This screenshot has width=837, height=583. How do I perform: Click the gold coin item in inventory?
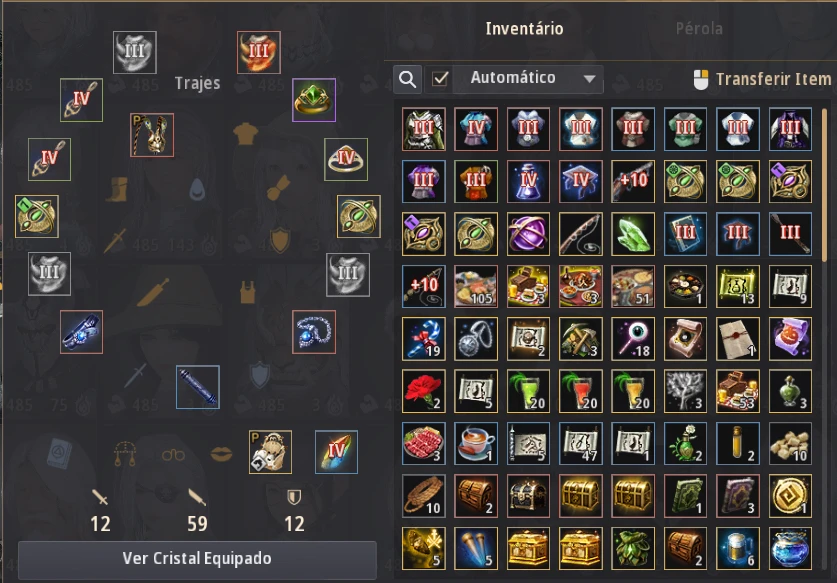pyautogui.click(x=790, y=496)
